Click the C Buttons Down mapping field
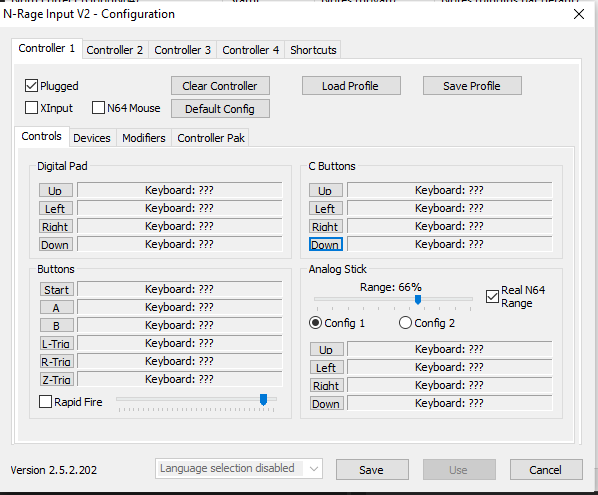Image resolution: width=598 pixels, height=495 pixels. click(450, 244)
